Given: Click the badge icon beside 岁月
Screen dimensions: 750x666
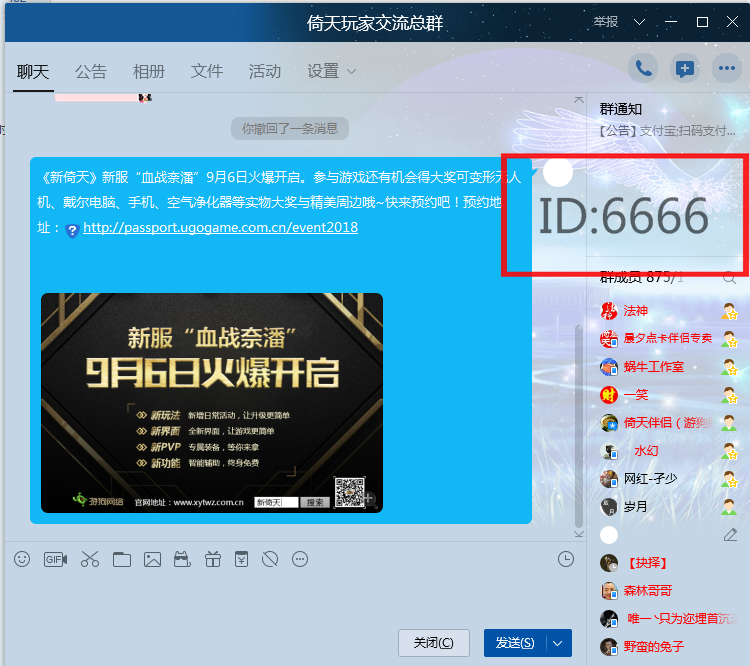Looking at the screenshot, I should (729, 507).
